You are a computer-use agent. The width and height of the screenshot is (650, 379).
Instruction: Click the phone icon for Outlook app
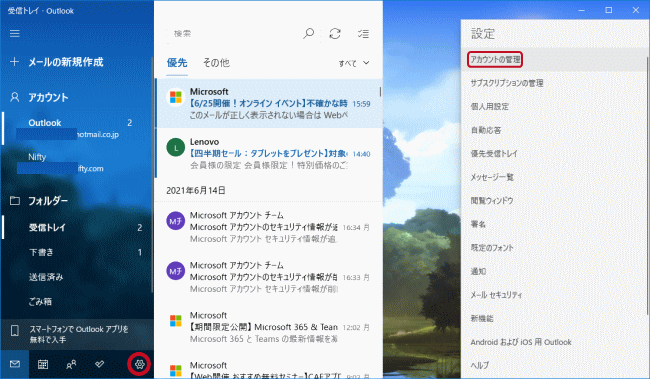[15, 330]
